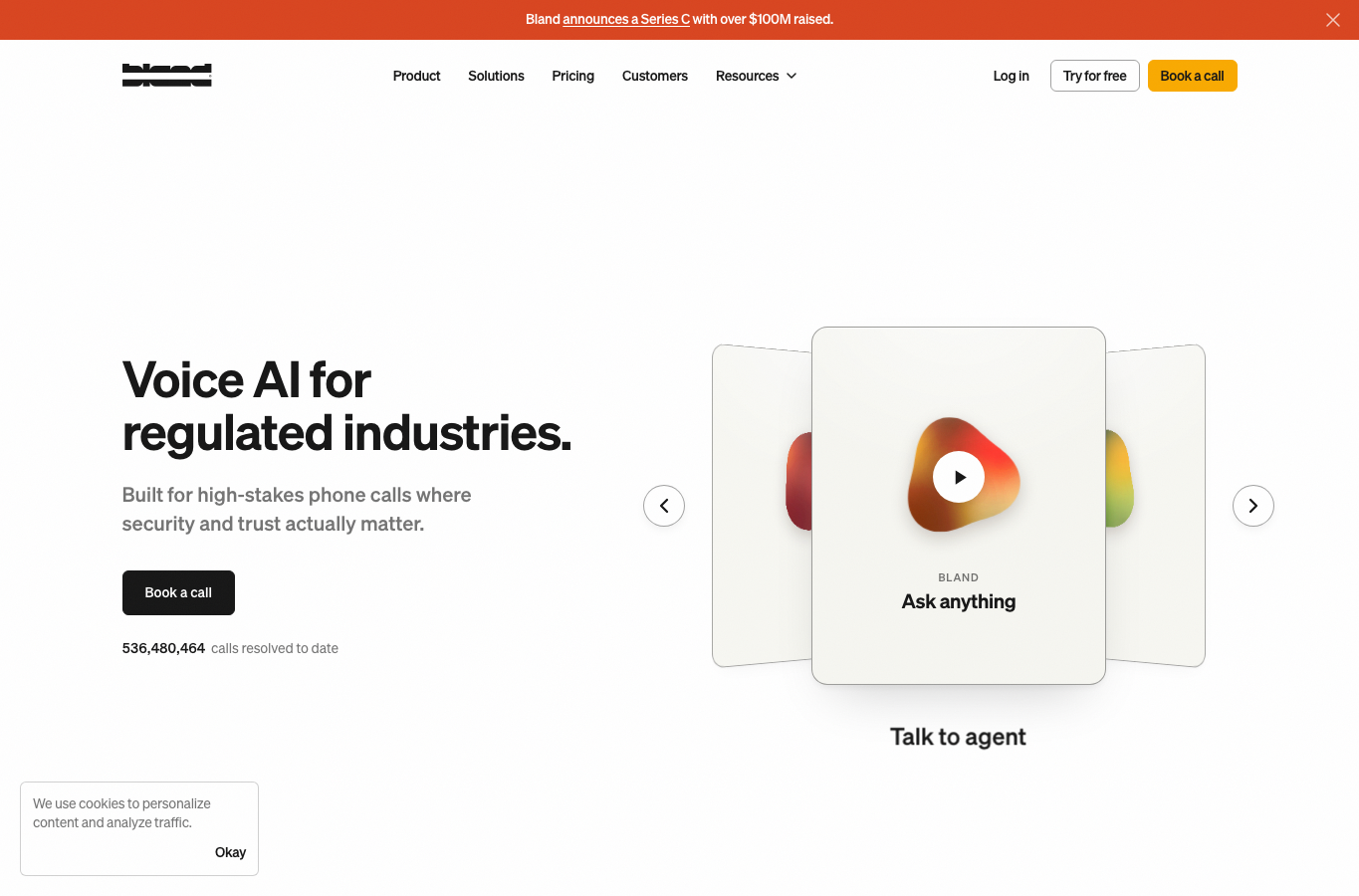Screen dimensions: 1359x896
Task: Open the announces a Series C link
Action: [626, 19]
